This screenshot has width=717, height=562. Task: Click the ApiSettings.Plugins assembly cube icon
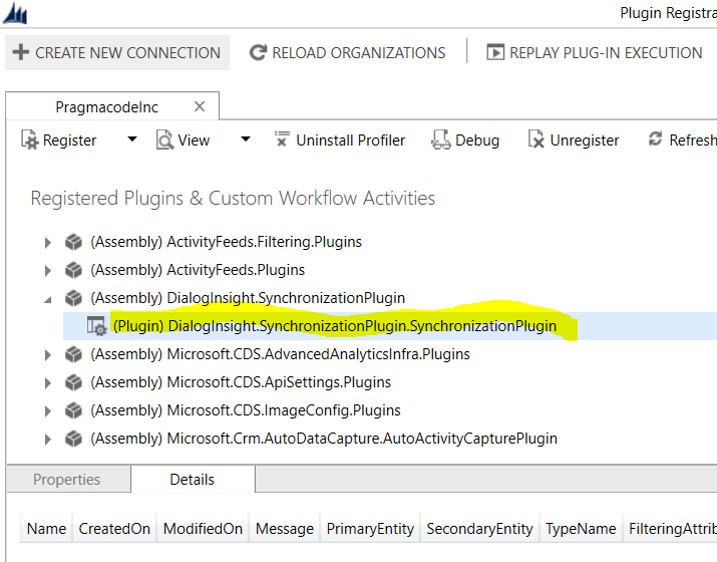point(73,382)
